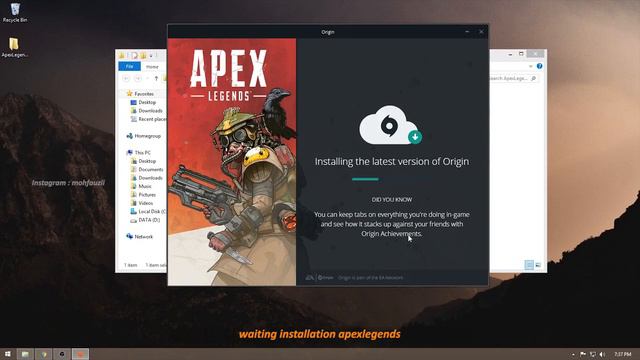Open Local Disk (C:) drive
Viewport: 640px width, 360px height.
pyautogui.click(x=148, y=211)
